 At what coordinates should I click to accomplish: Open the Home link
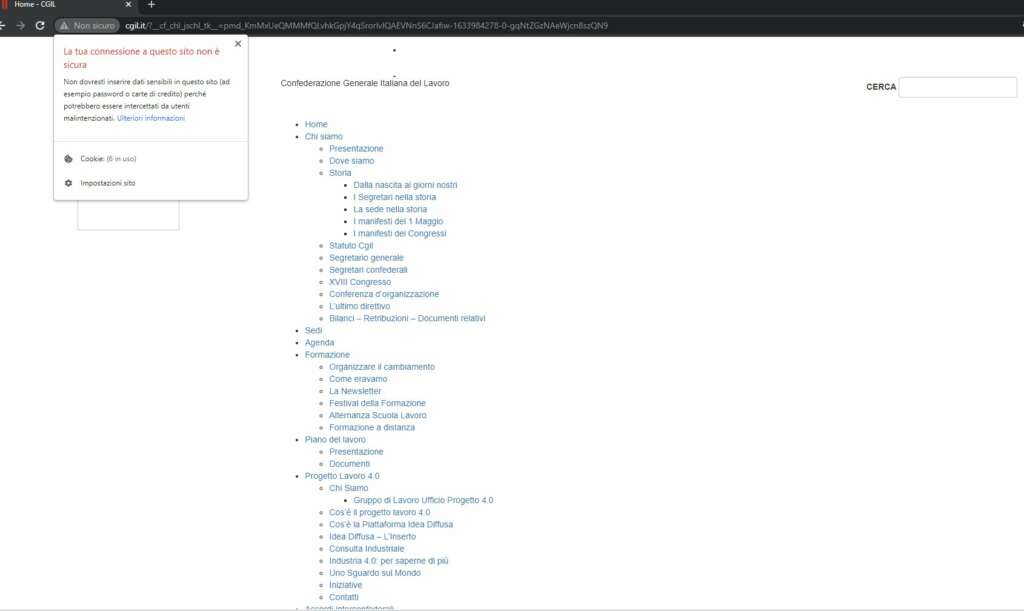coord(316,124)
